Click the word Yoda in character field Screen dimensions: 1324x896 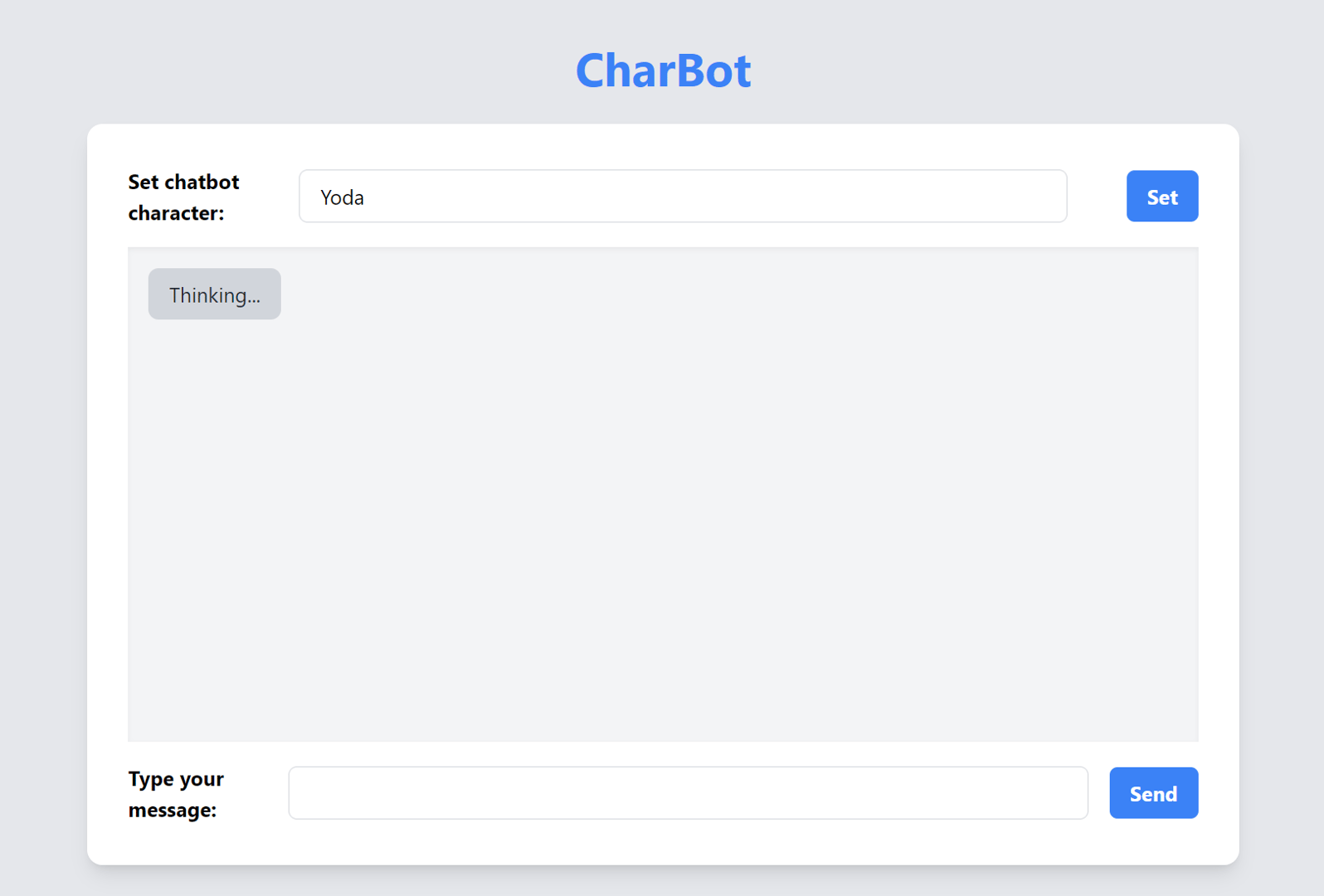[342, 197]
